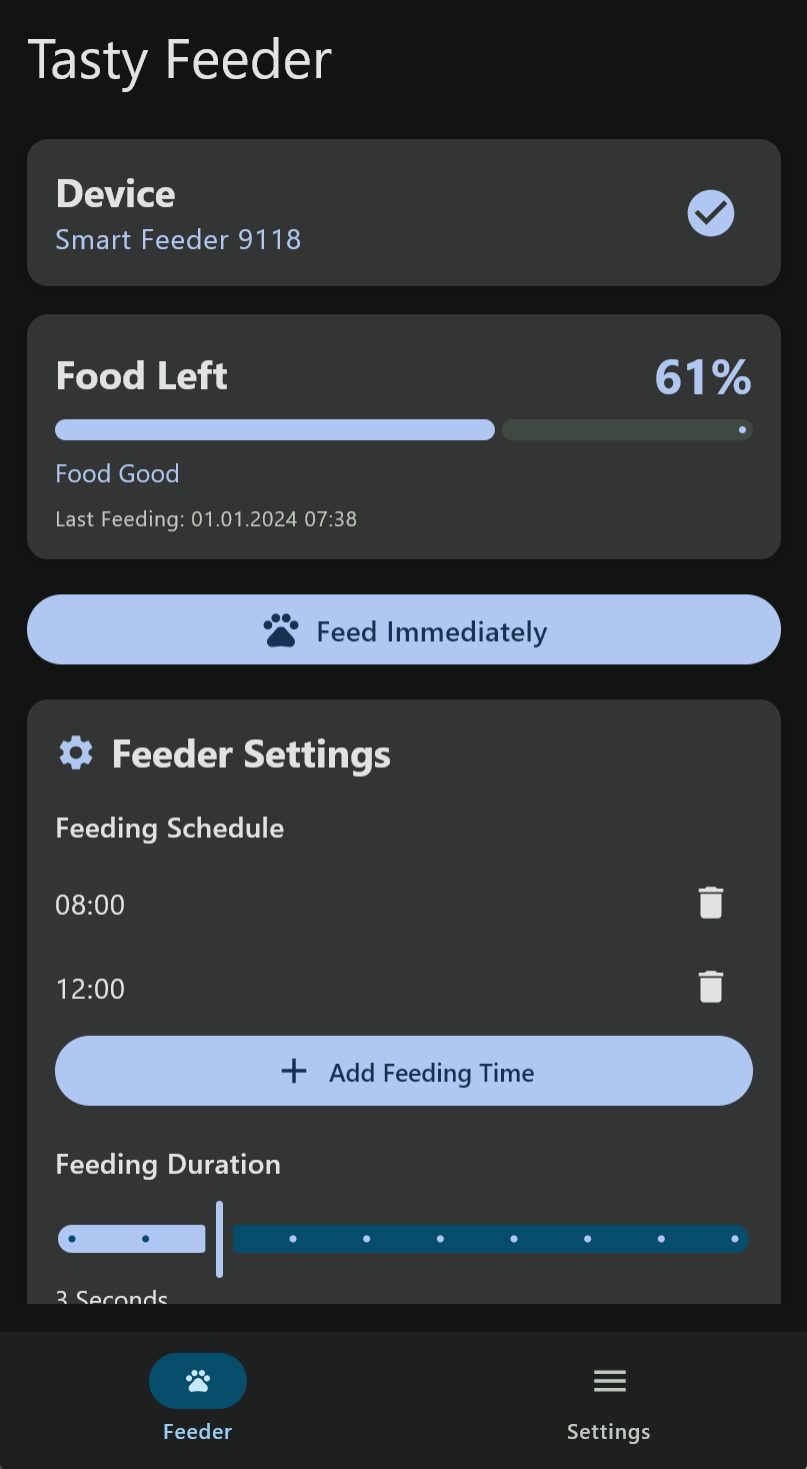The width and height of the screenshot is (807, 1469).
Task: Tap the hamburger Settings icon
Action: 609,1381
